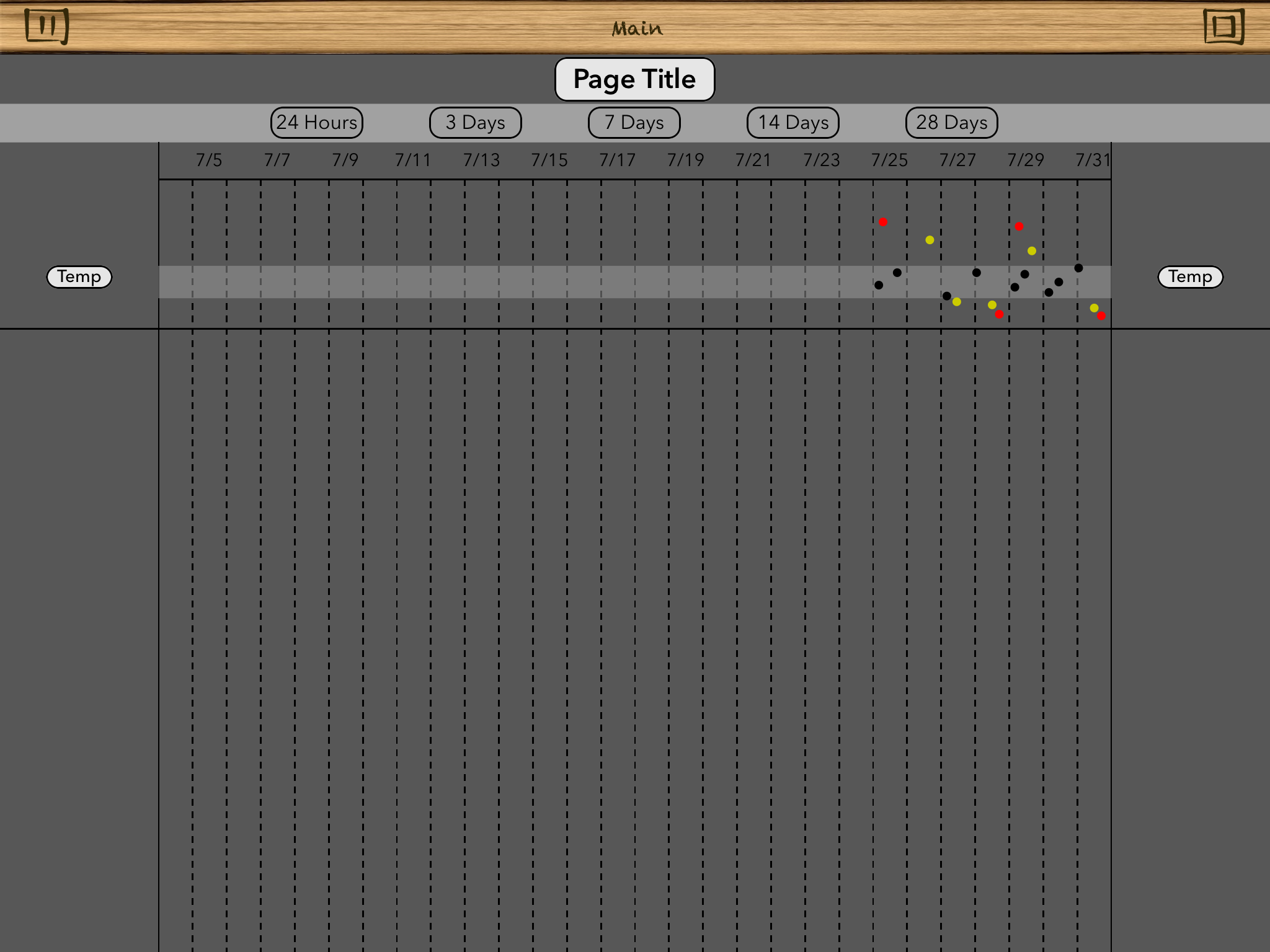1270x952 pixels.
Task: Click the left Temp label
Action: click(x=79, y=276)
